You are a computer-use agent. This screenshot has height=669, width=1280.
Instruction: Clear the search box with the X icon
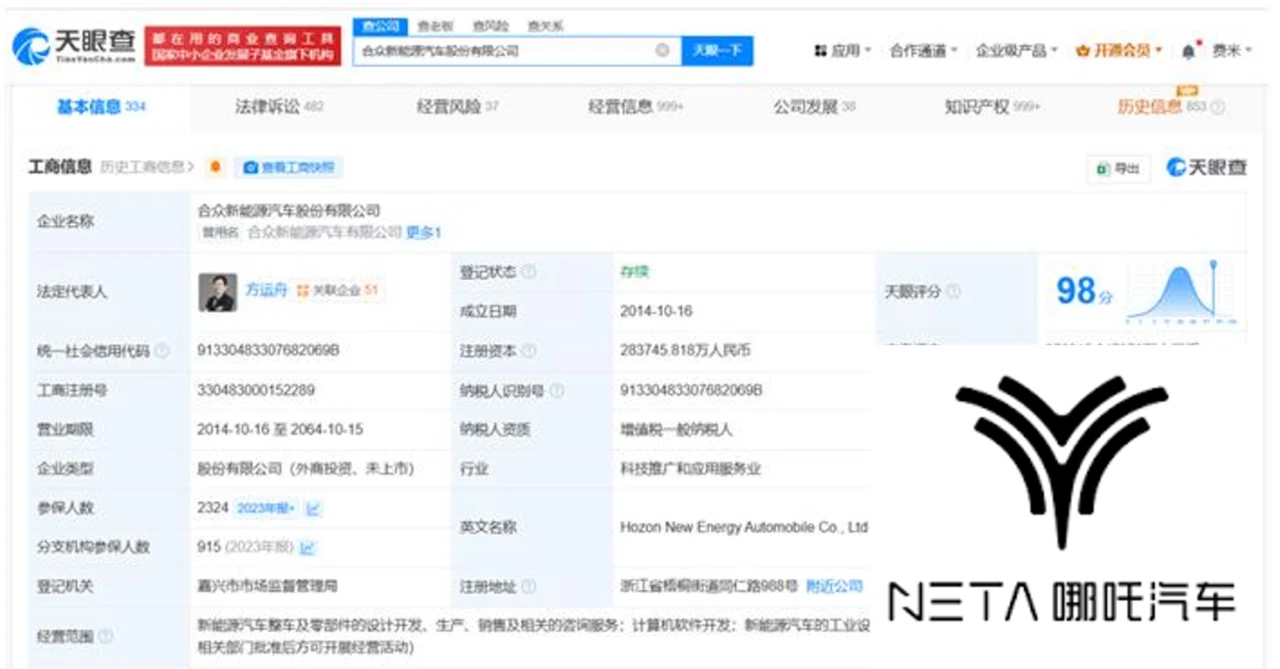pos(662,50)
